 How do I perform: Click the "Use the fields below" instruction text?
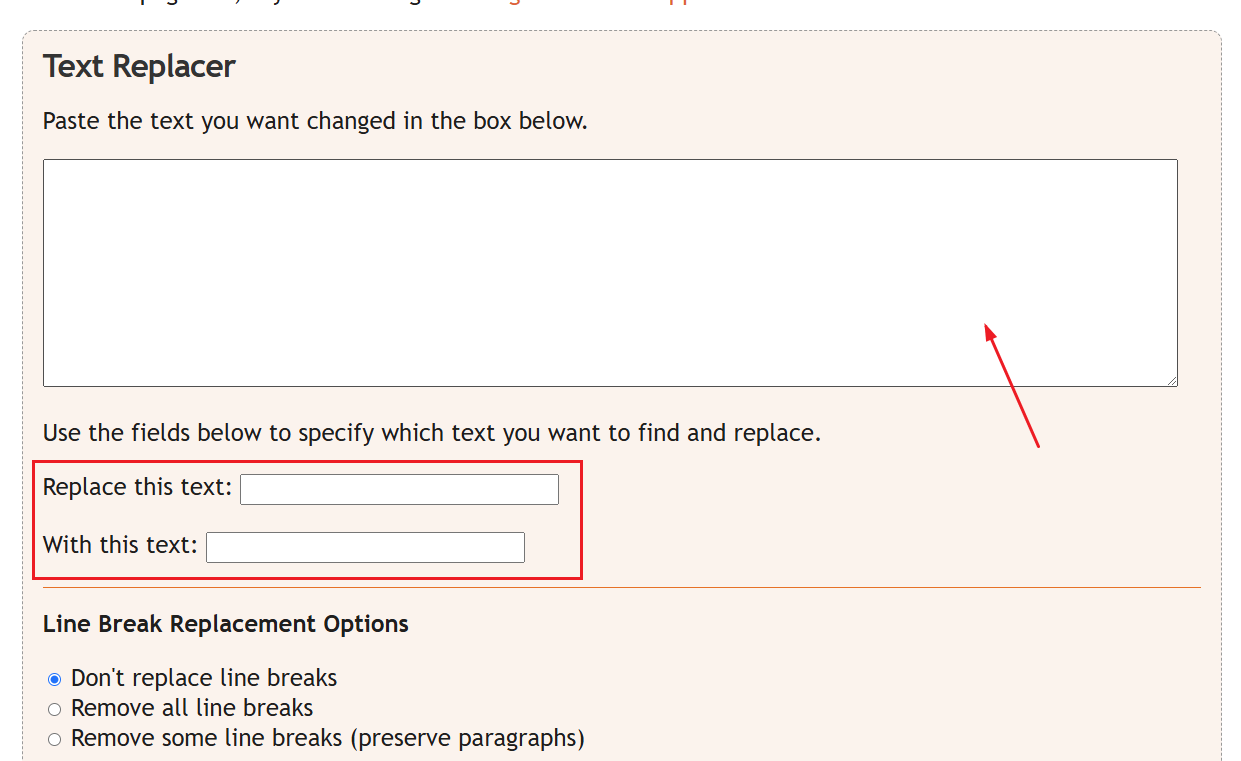[431, 434]
